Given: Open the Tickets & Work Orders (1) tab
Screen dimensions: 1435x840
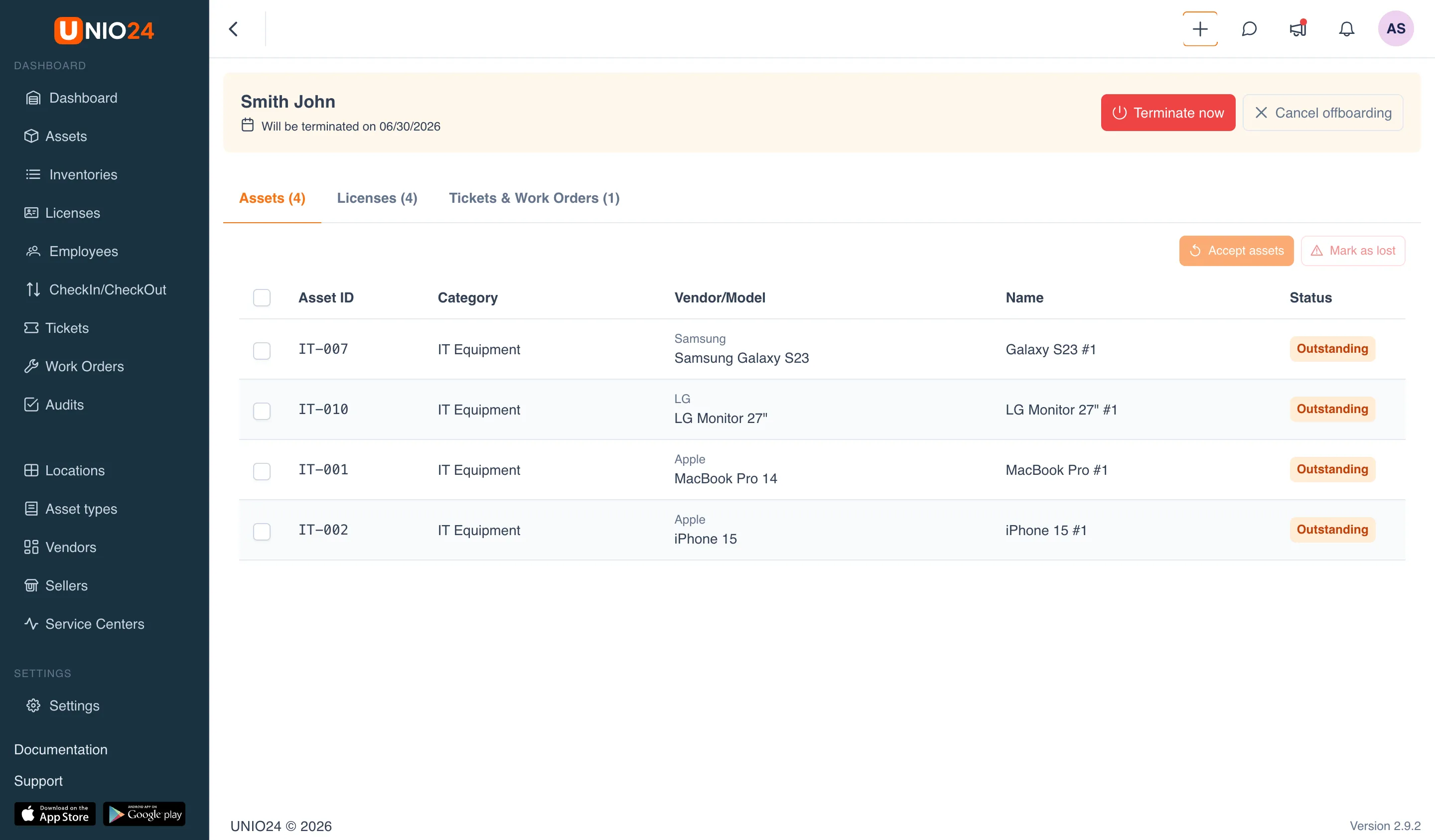Looking at the screenshot, I should (534, 198).
